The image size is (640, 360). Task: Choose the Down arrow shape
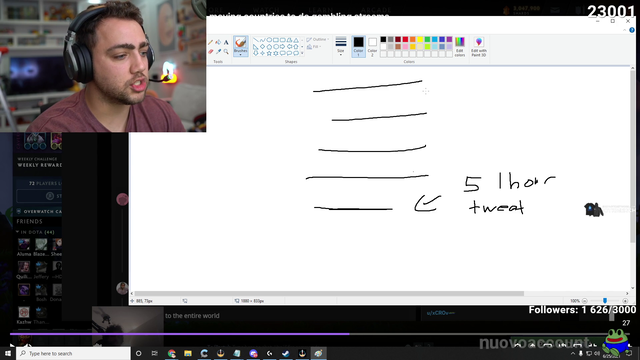[x=256, y=53]
